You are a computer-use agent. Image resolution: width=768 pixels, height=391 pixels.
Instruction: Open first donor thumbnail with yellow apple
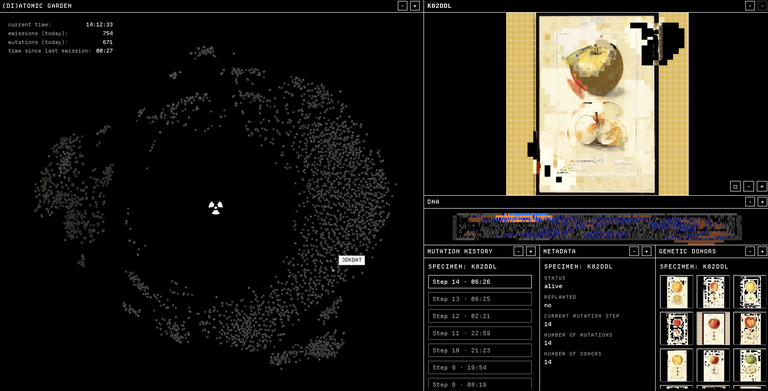click(x=676, y=292)
